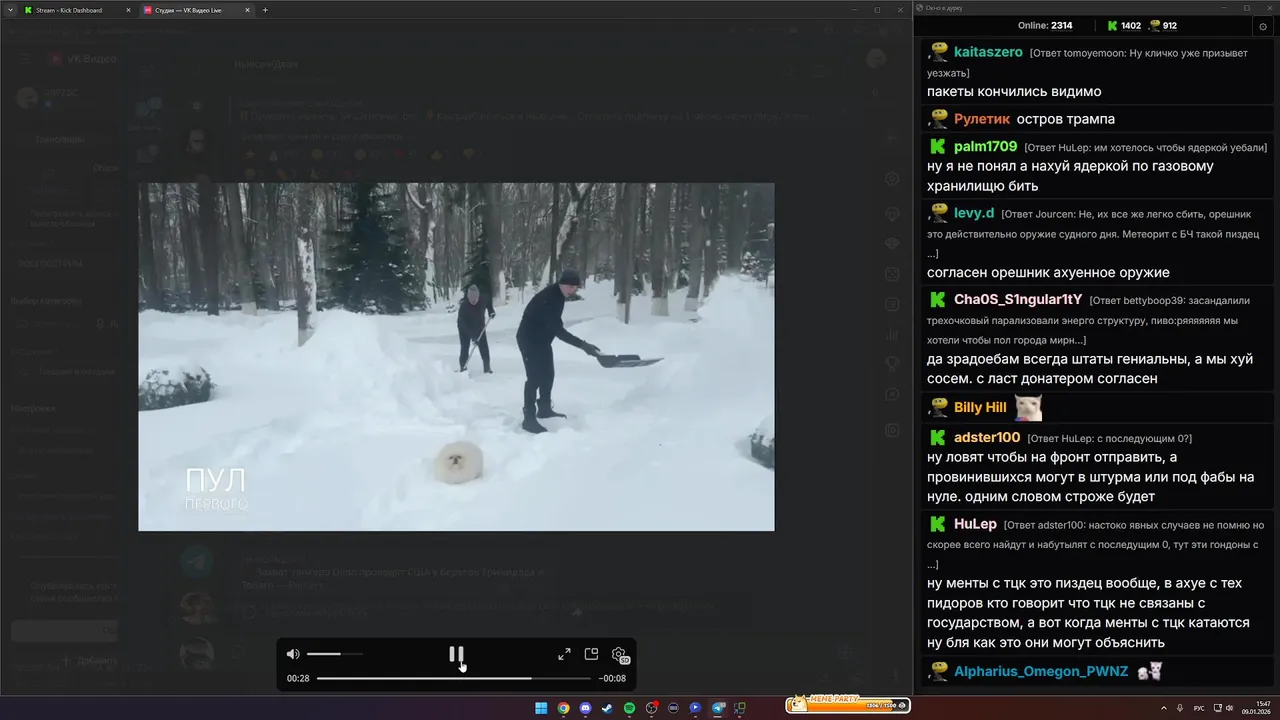Click the message "остров трампа"

[x=1065, y=119]
